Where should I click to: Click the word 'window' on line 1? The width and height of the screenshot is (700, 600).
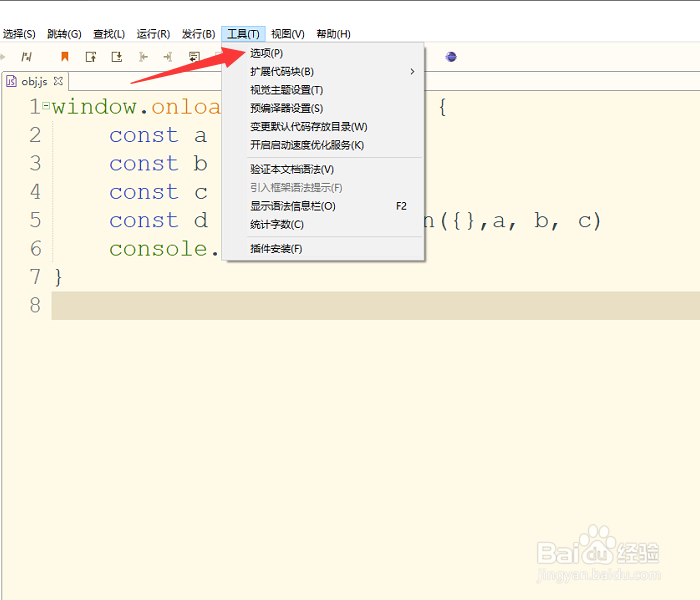pos(94,107)
